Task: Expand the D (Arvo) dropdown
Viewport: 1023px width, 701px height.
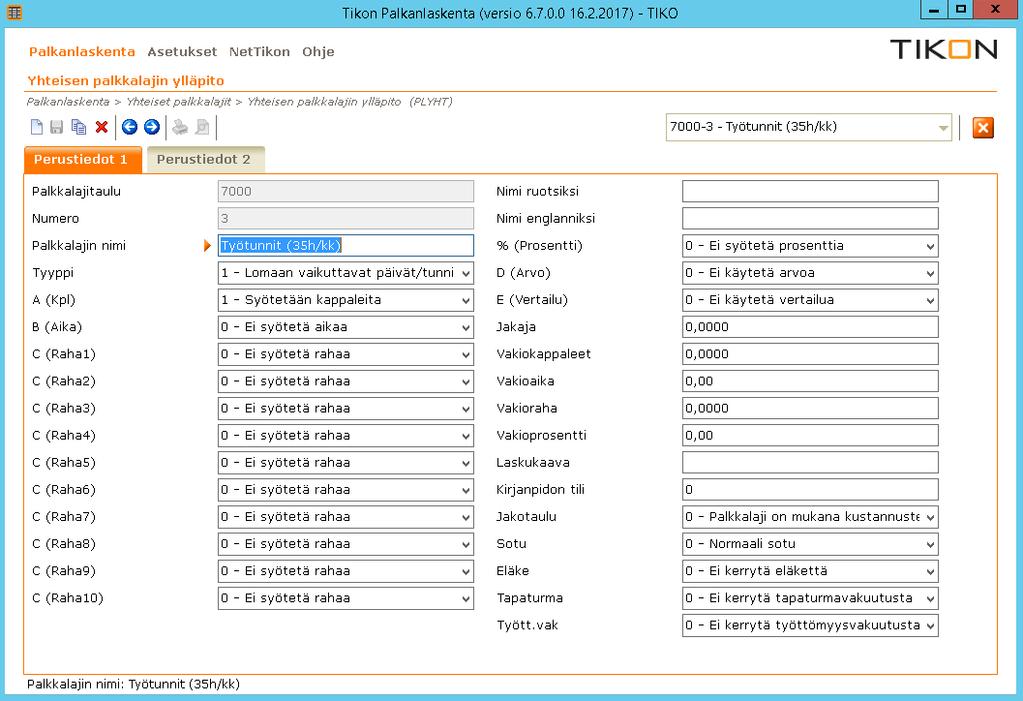Action: 930,273
